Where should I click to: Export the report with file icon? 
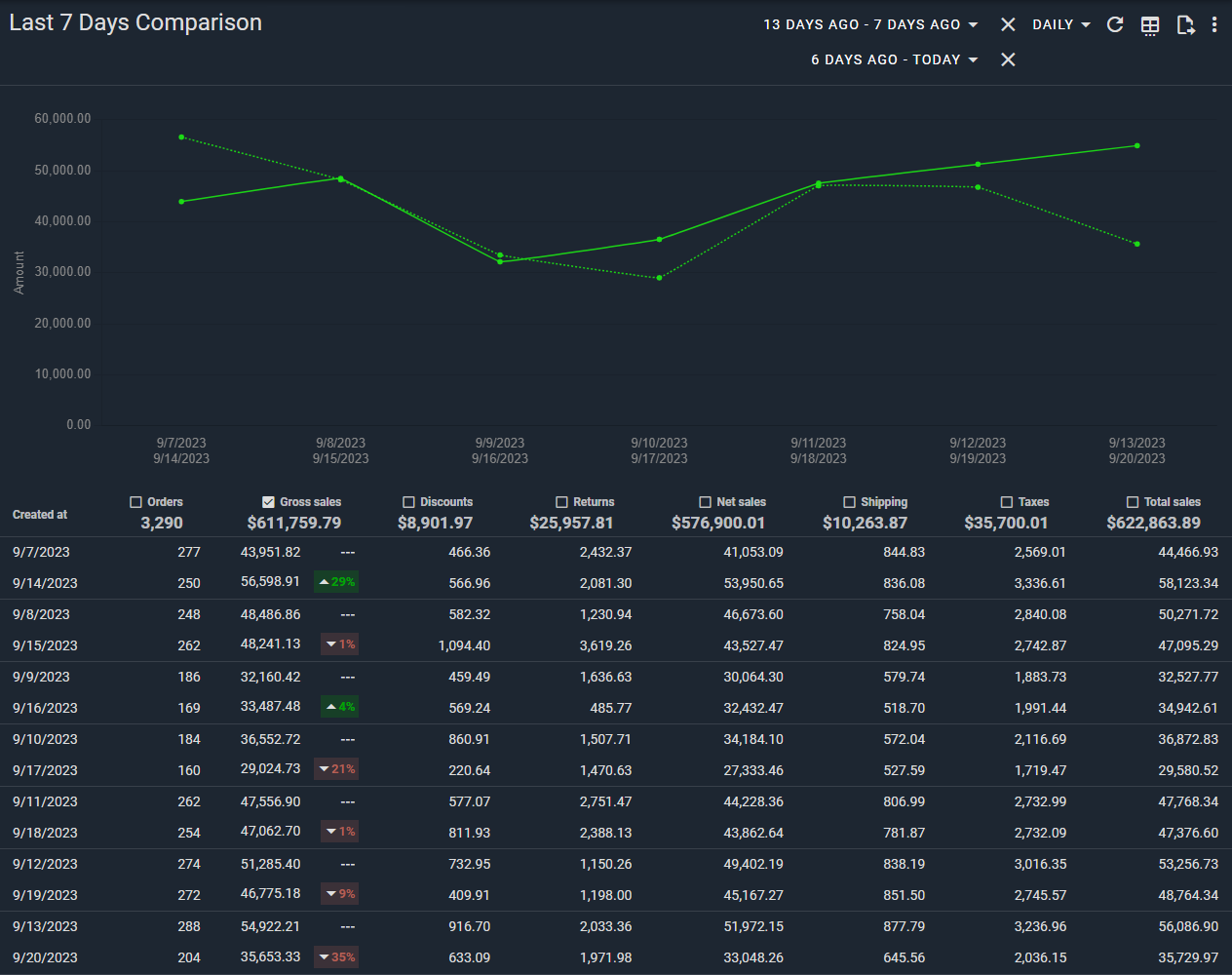1185,25
